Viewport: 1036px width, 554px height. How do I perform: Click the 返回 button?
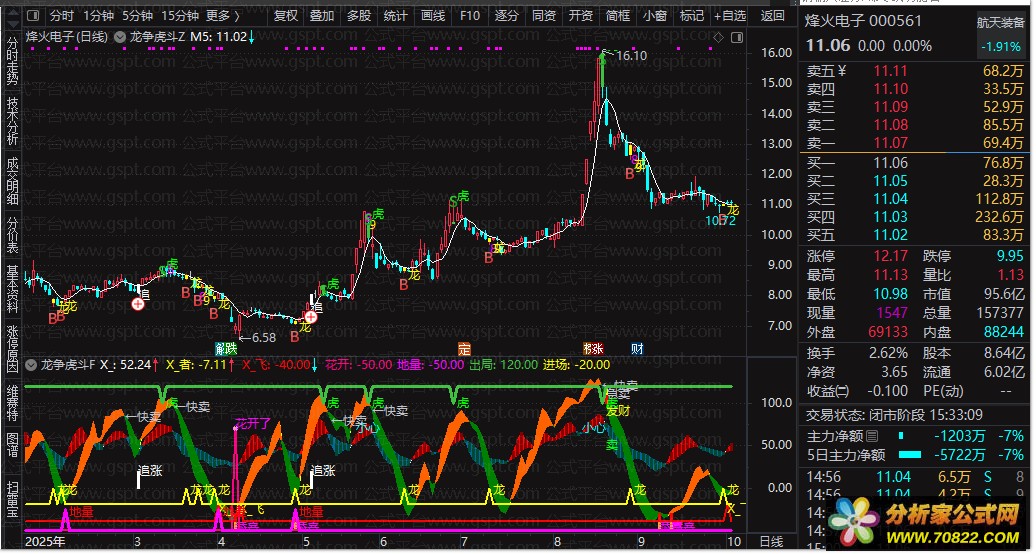click(772, 15)
